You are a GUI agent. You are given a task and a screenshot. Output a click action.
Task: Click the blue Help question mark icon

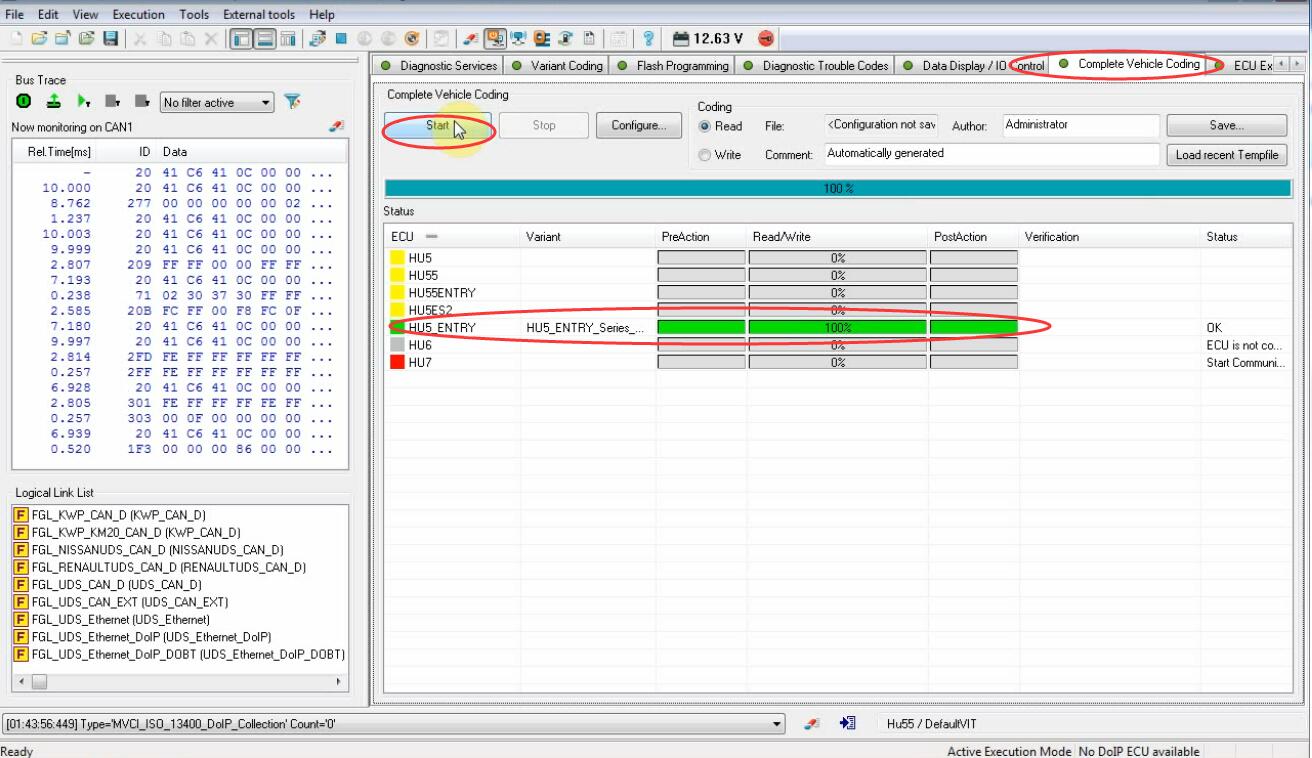click(648, 39)
